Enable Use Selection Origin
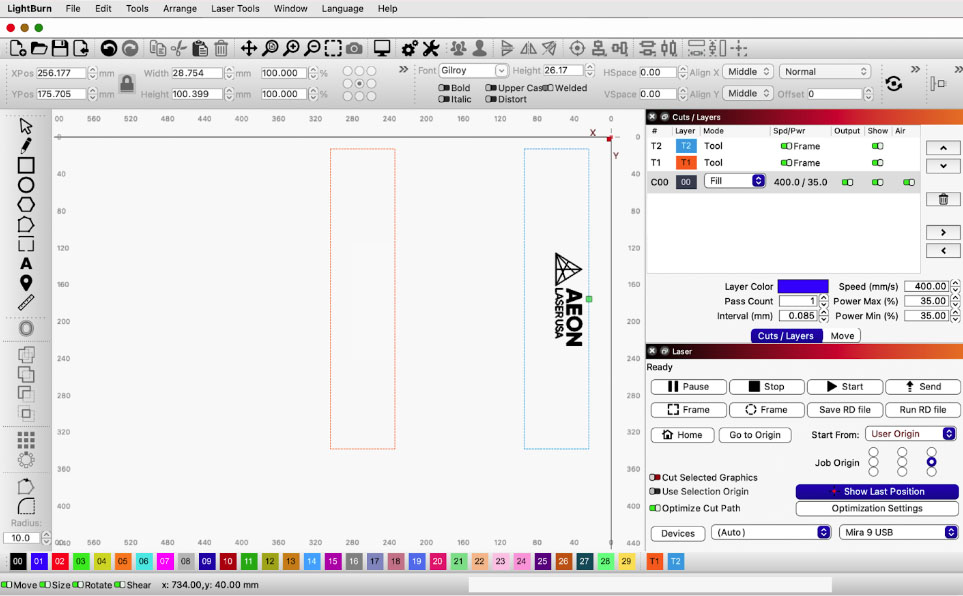The image size is (963, 596). tap(655, 492)
